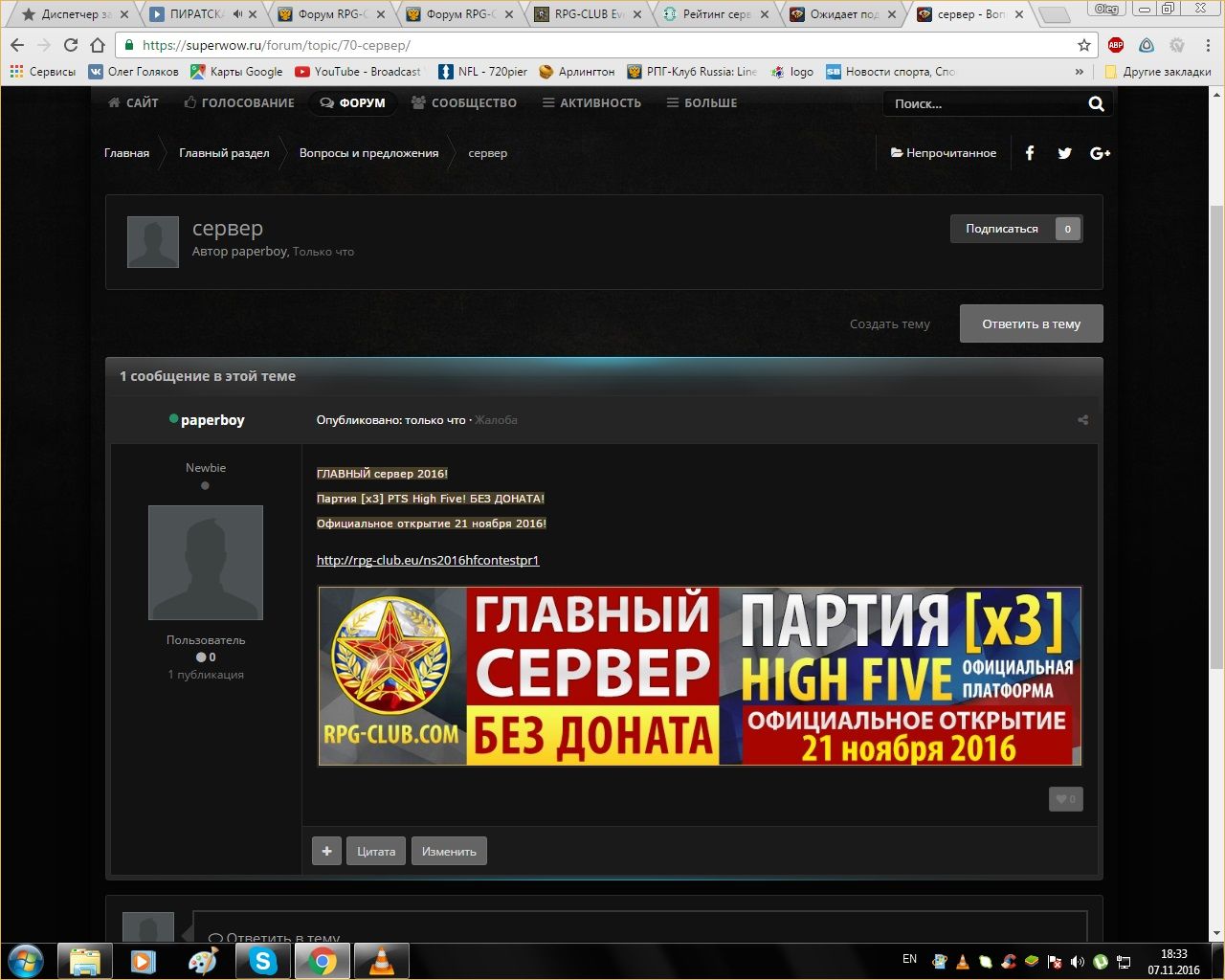The width and height of the screenshot is (1225, 980).
Task: Go back with browser back arrow
Action: click(x=17, y=45)
